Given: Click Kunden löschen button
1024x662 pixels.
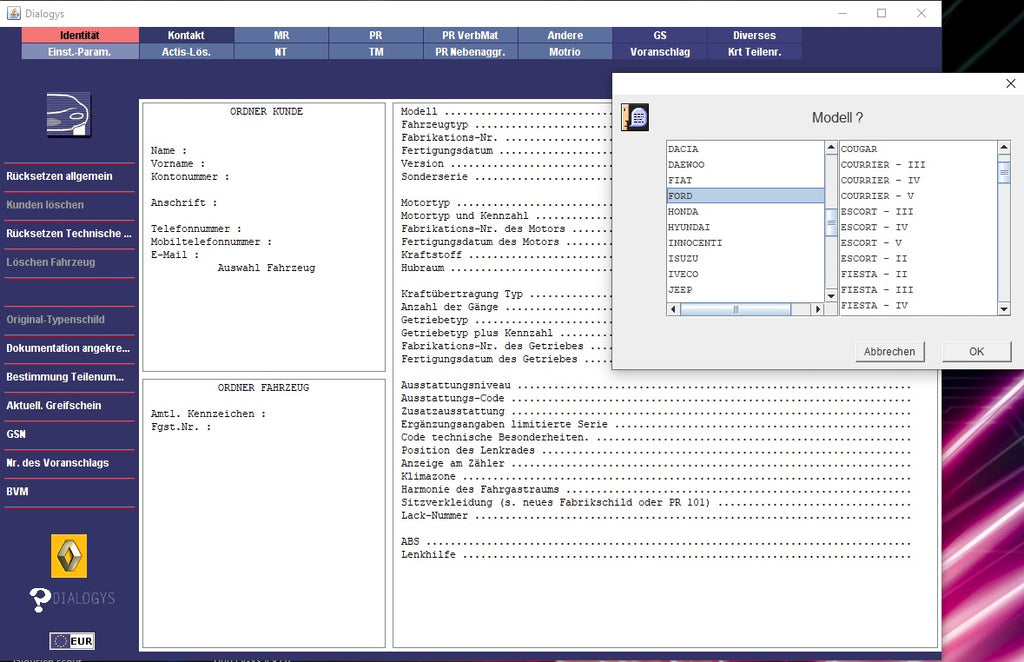Looking at the screenshot, I should 69,205.
